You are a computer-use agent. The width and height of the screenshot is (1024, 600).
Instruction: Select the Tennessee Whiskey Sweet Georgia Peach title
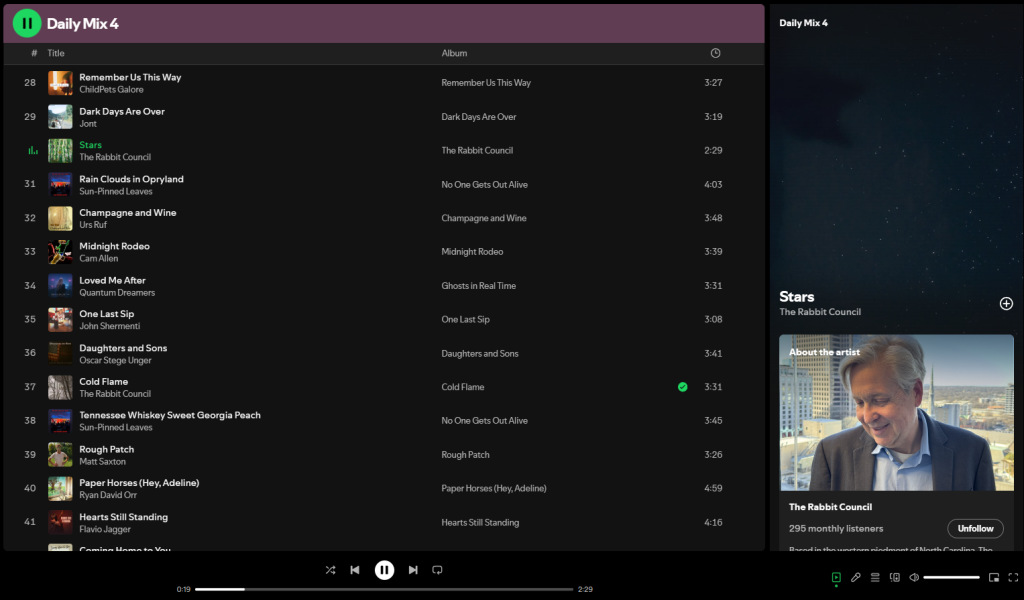[x=170, y=415]
